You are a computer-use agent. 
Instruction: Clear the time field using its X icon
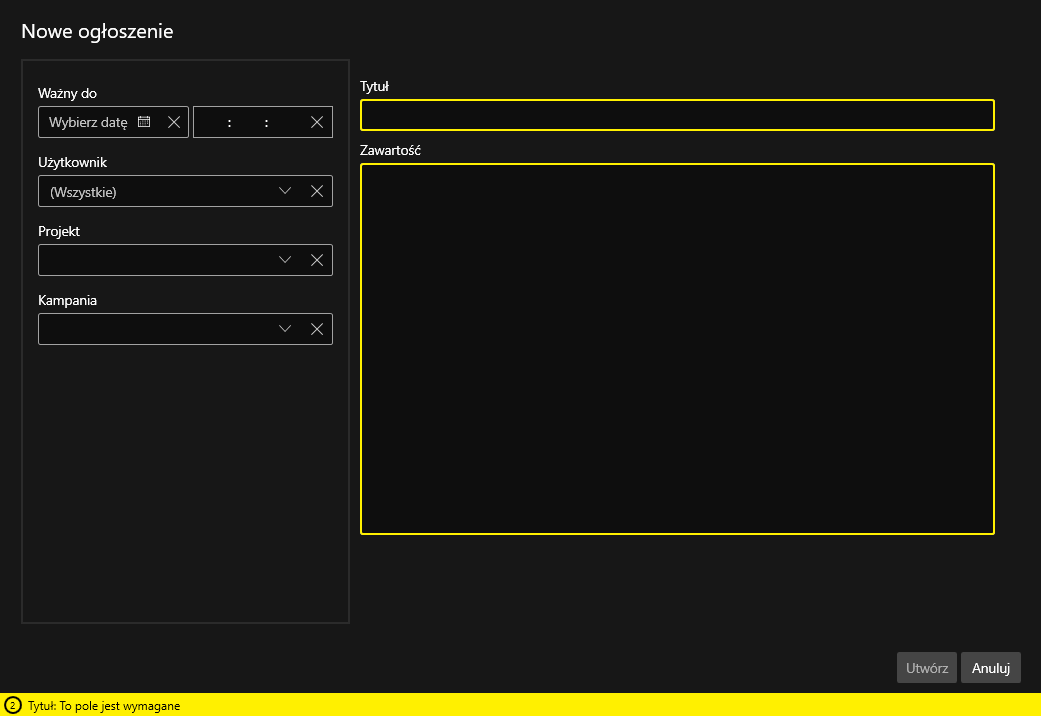pyautogui.click(x=317, y=122)
